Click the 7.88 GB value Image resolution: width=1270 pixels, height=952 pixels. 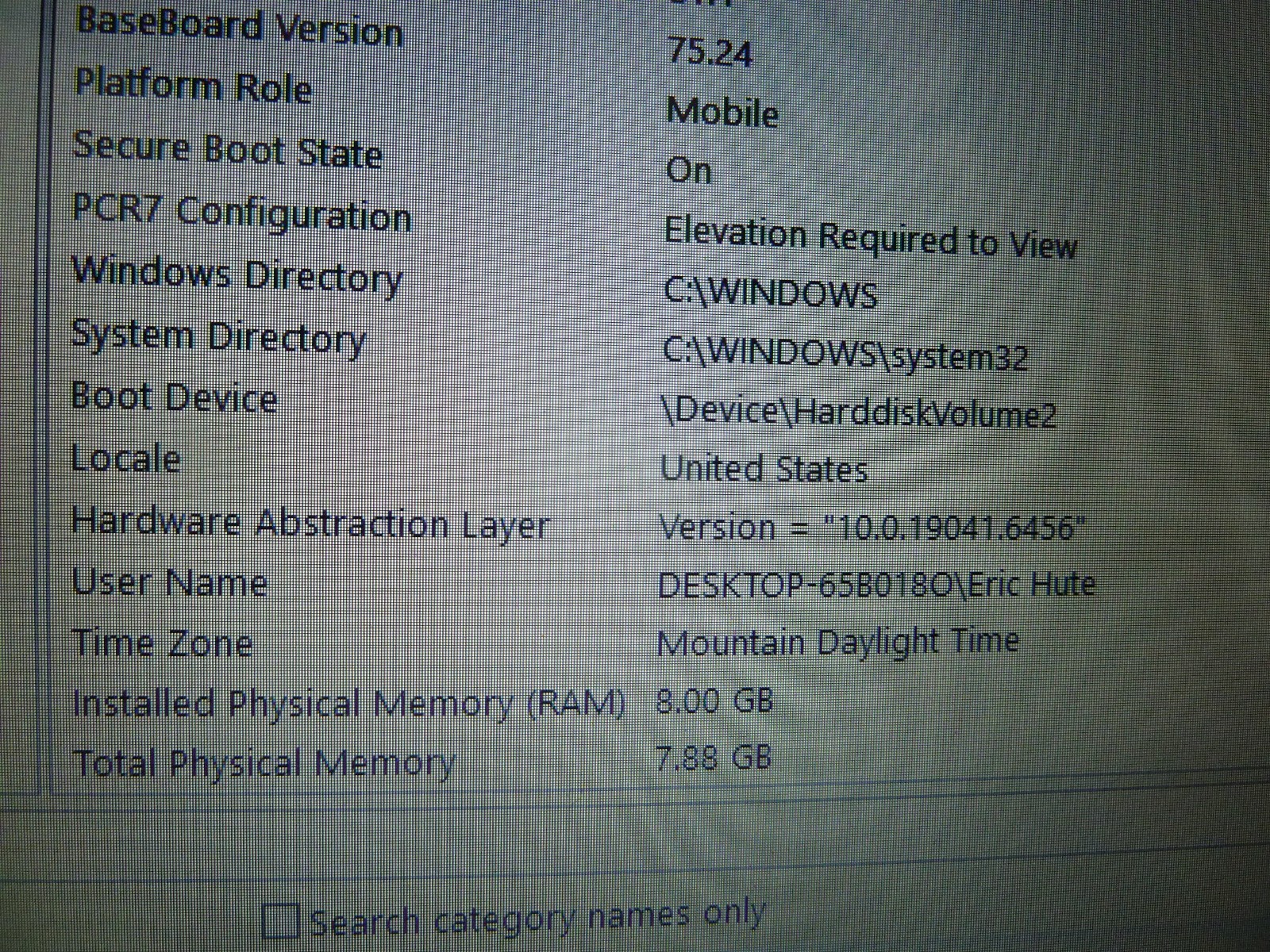point(714,758)
